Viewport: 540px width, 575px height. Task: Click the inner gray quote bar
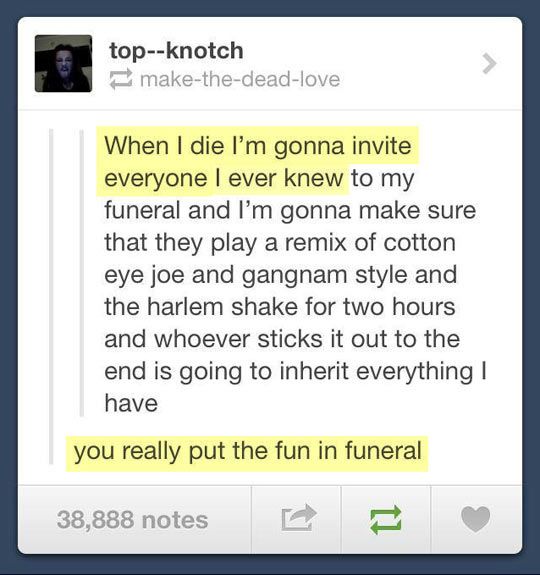coord(82,273)
